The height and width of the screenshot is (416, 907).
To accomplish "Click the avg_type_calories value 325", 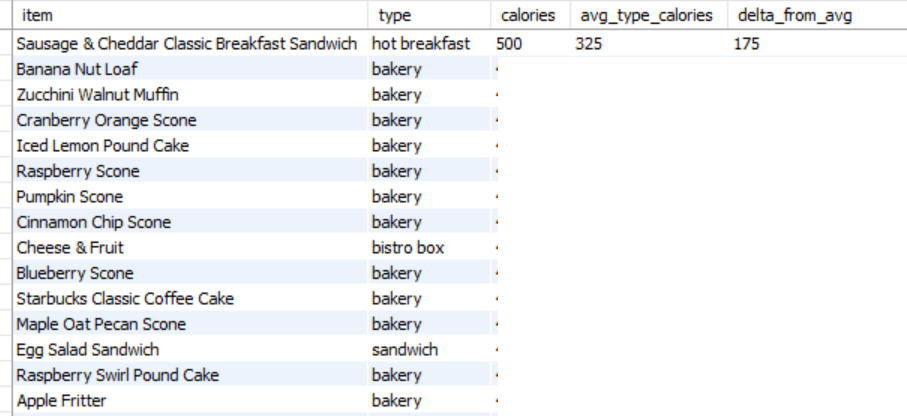I will [x=588, y=44].
